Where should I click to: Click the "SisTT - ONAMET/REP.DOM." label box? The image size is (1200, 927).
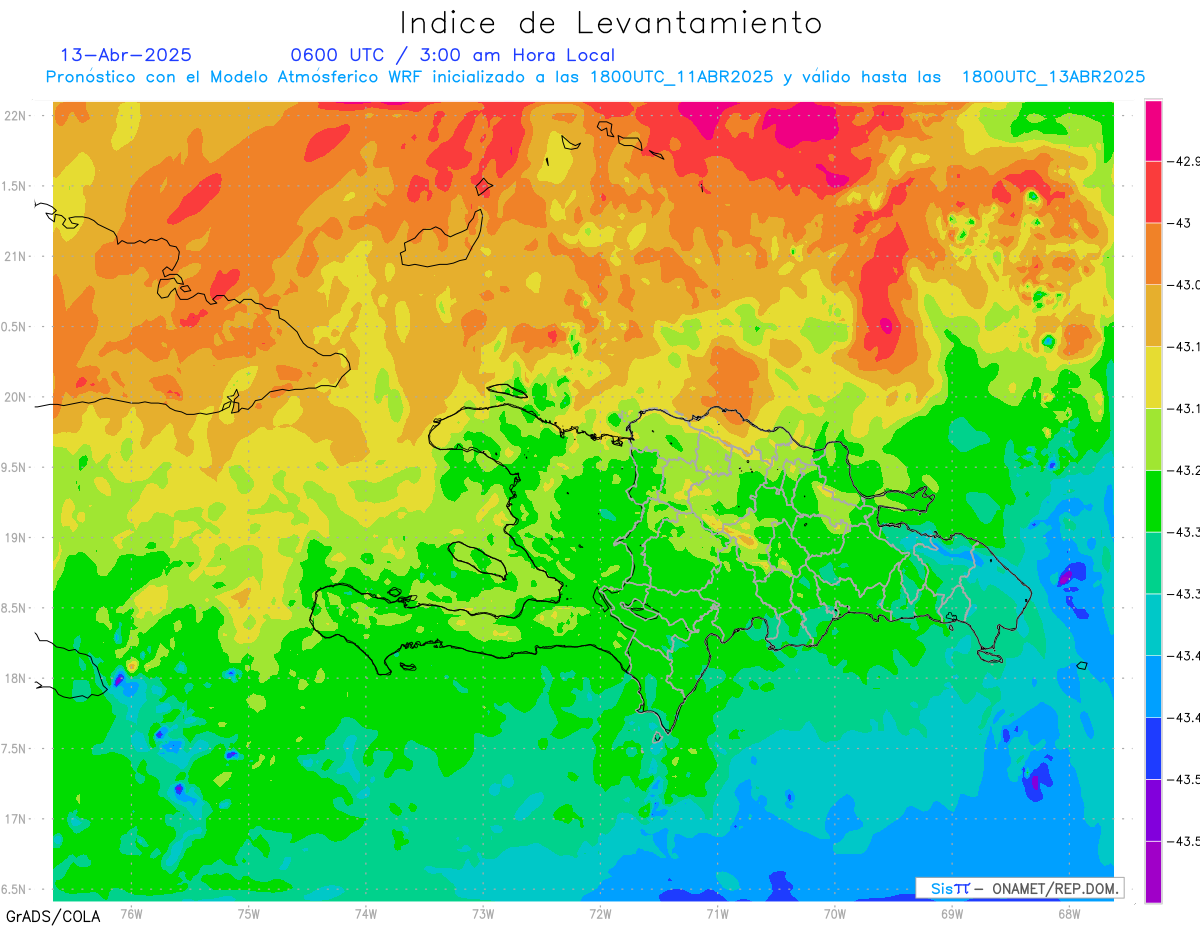point(1019,888)
